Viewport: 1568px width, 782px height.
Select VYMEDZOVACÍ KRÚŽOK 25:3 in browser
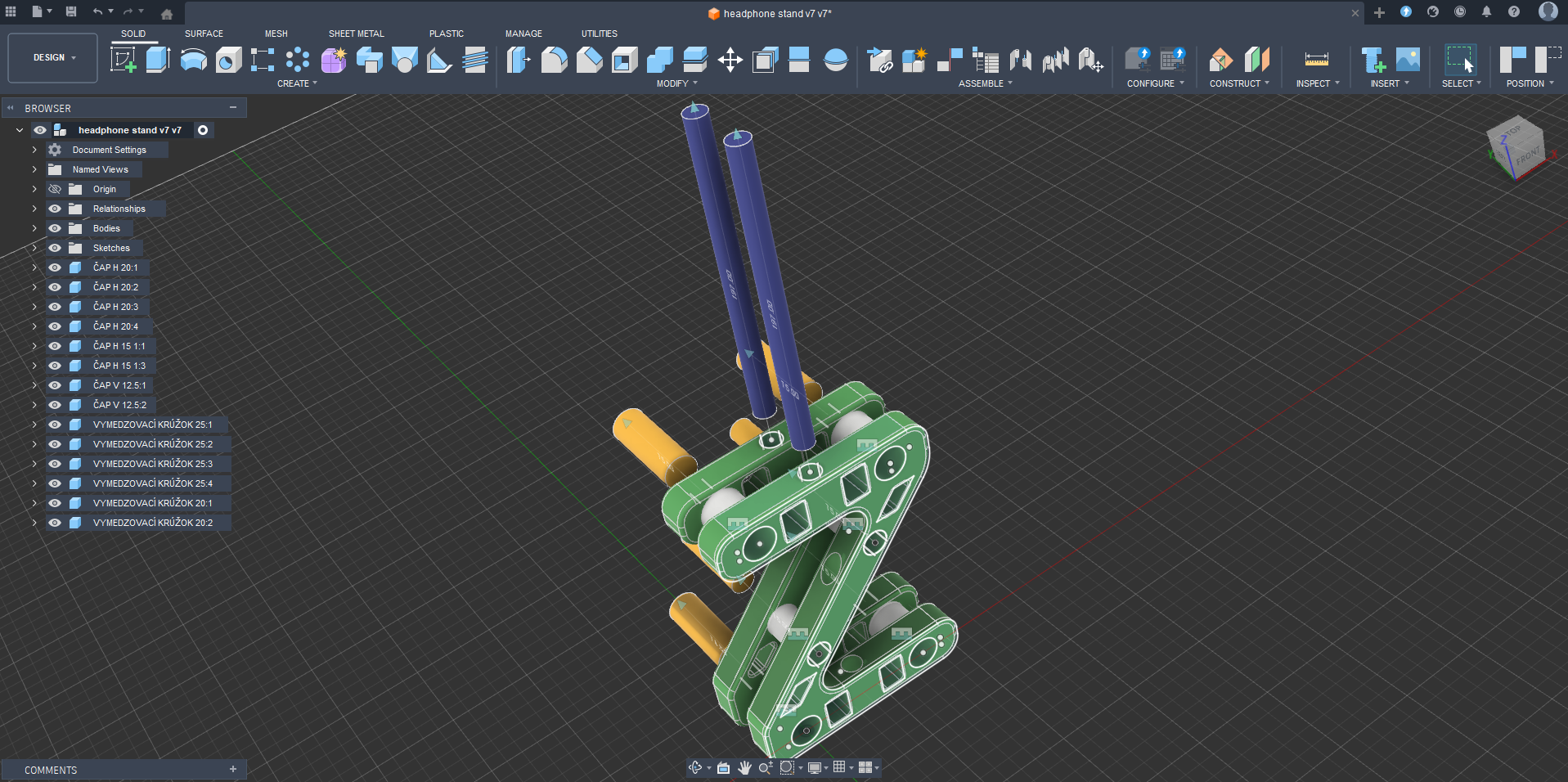click(152, 464)
